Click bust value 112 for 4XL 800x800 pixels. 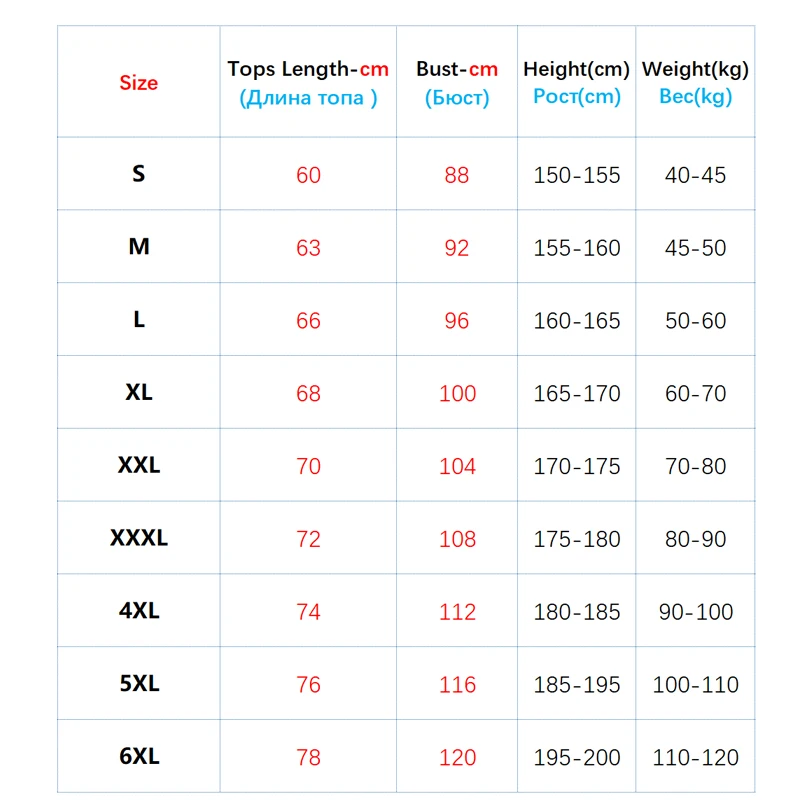[x=457, y=612]
